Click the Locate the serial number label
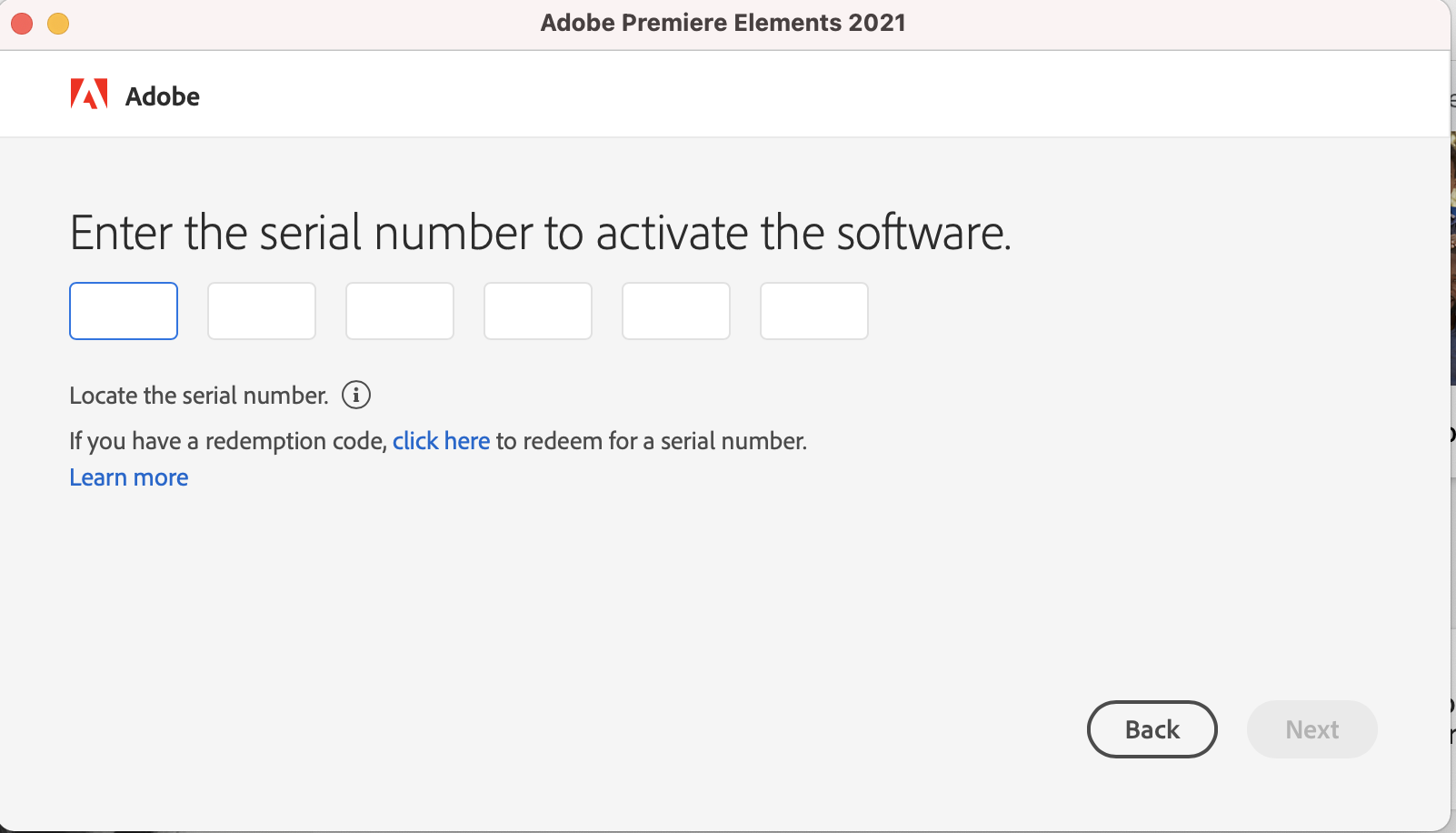 point(198,395)
